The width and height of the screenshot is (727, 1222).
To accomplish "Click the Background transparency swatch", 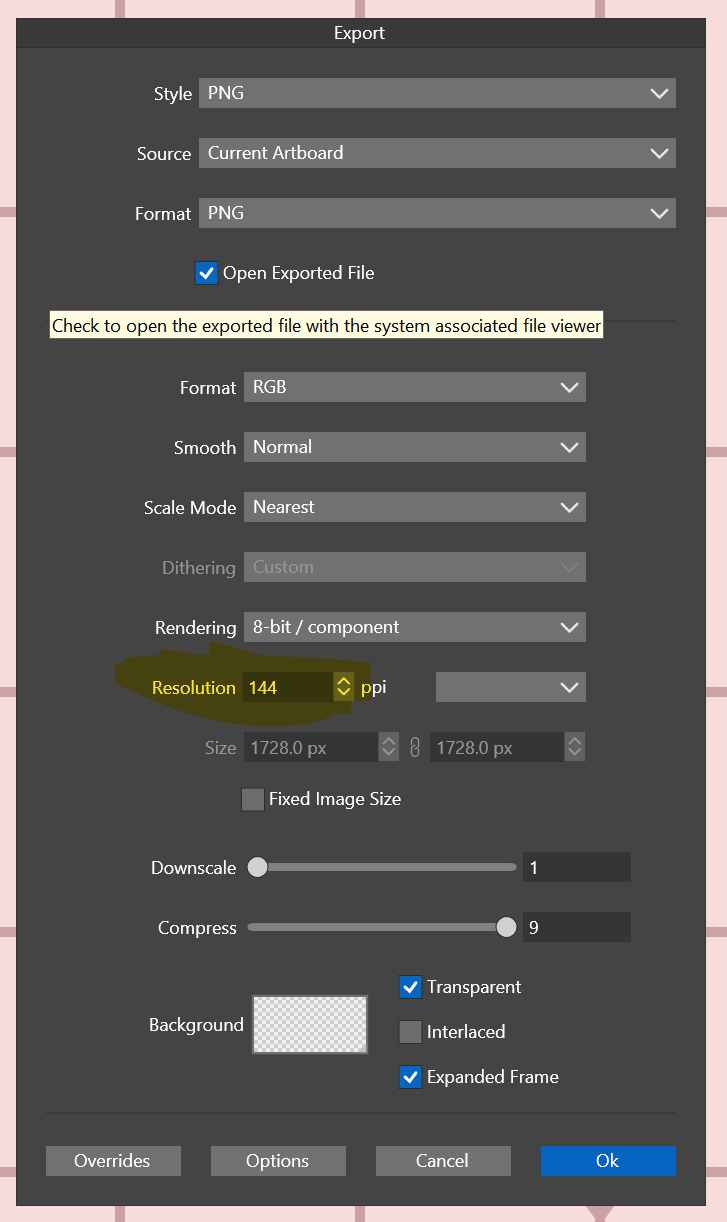I will (x=310, y=1024).
